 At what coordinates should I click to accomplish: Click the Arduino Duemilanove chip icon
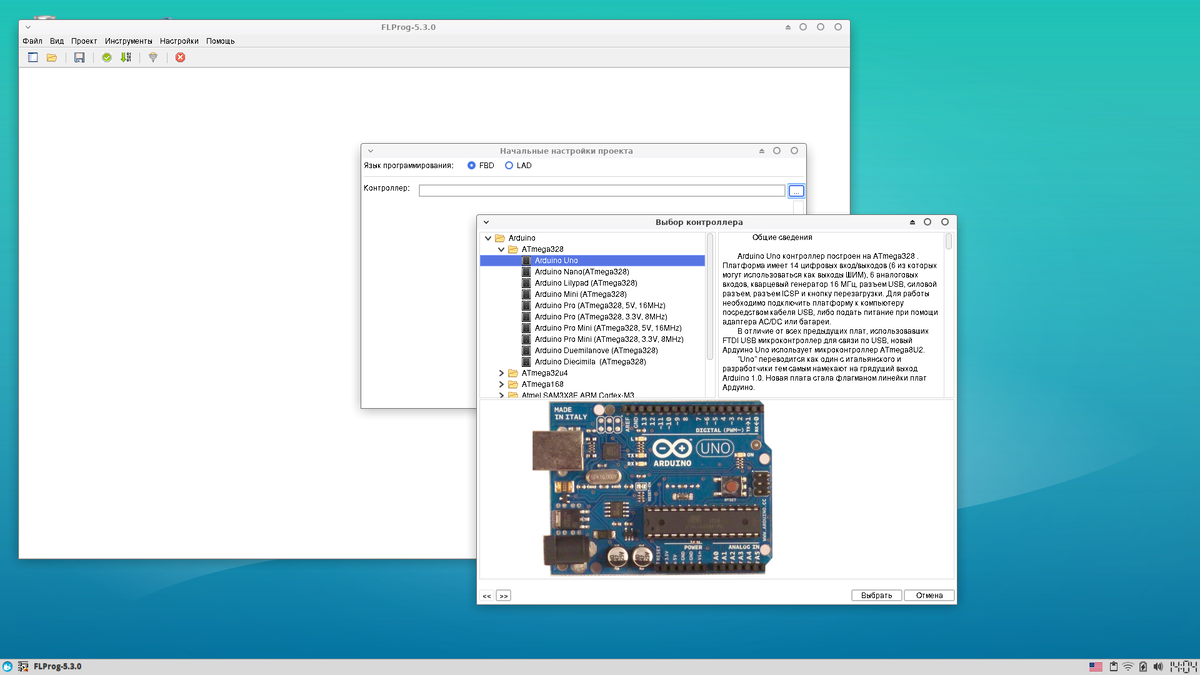[x=526, y=351]
